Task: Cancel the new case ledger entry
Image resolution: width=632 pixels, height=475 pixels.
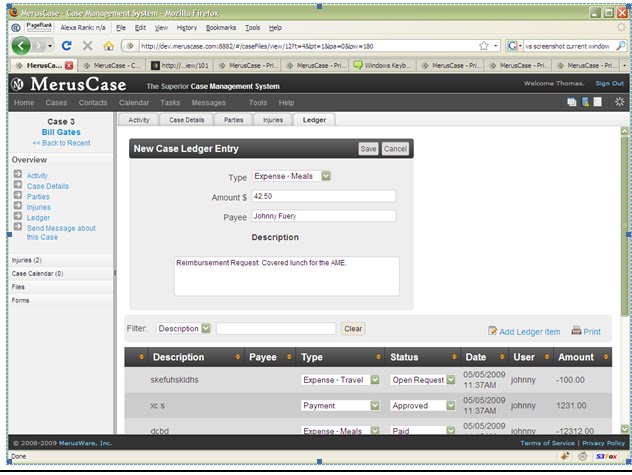Action: [395, 149]
